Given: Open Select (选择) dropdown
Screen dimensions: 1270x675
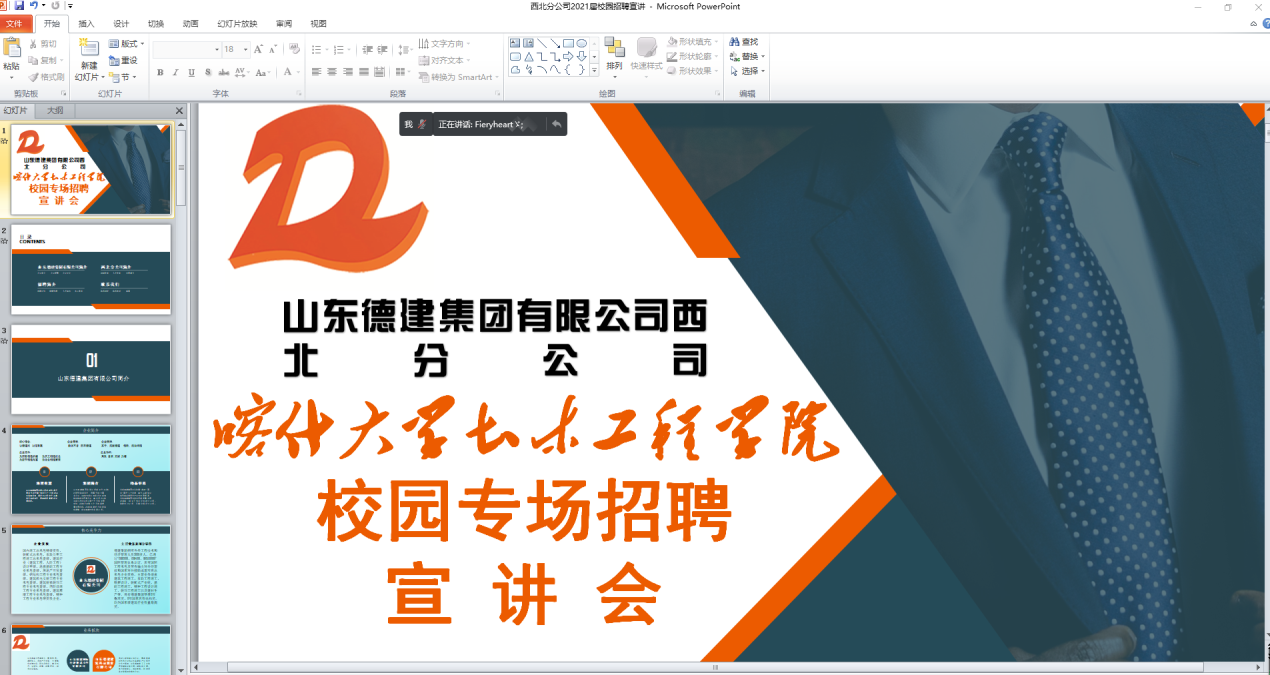Looking at the screenshot, I should (x=748, y=71).
